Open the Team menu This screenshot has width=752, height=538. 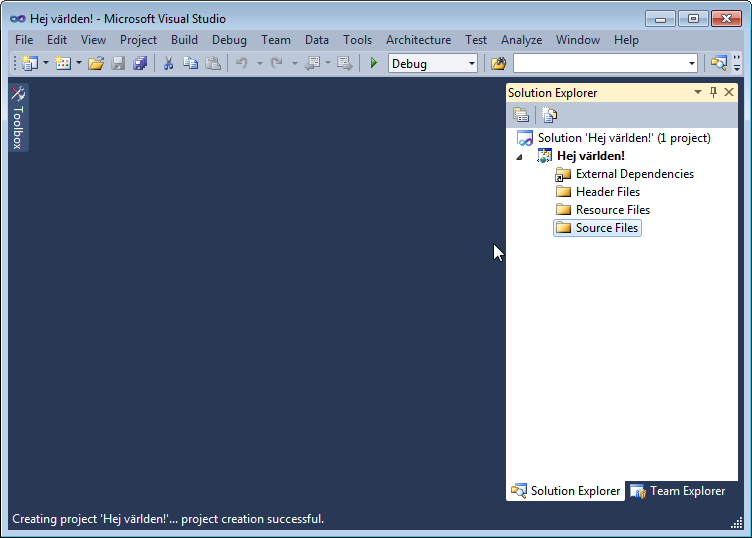276,40
